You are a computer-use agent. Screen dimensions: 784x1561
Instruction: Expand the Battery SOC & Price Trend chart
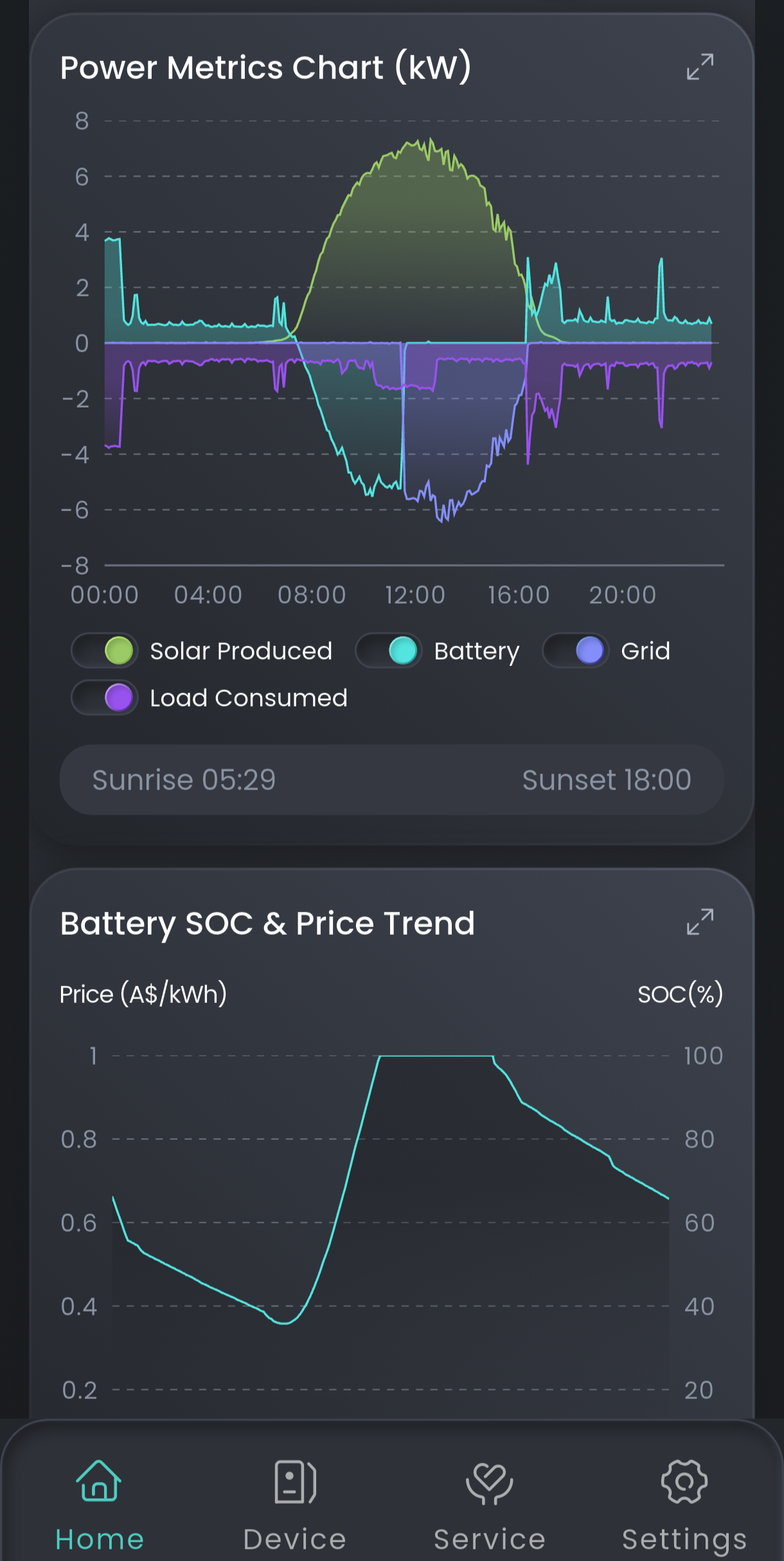[700, 922]
